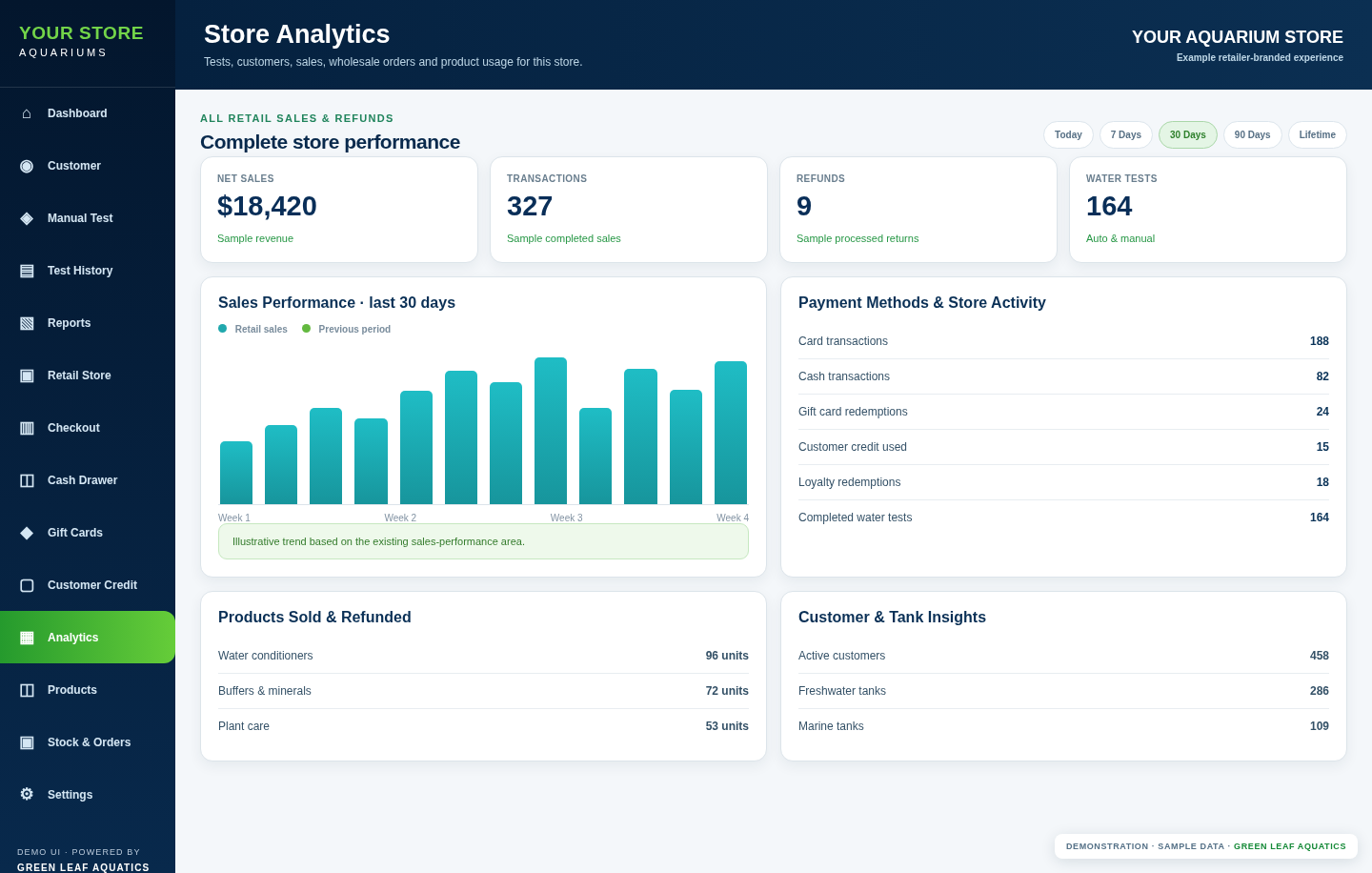Click the Stock & Orders icon
Viewport: 1372px width, 873px height.
coord(27,742)
